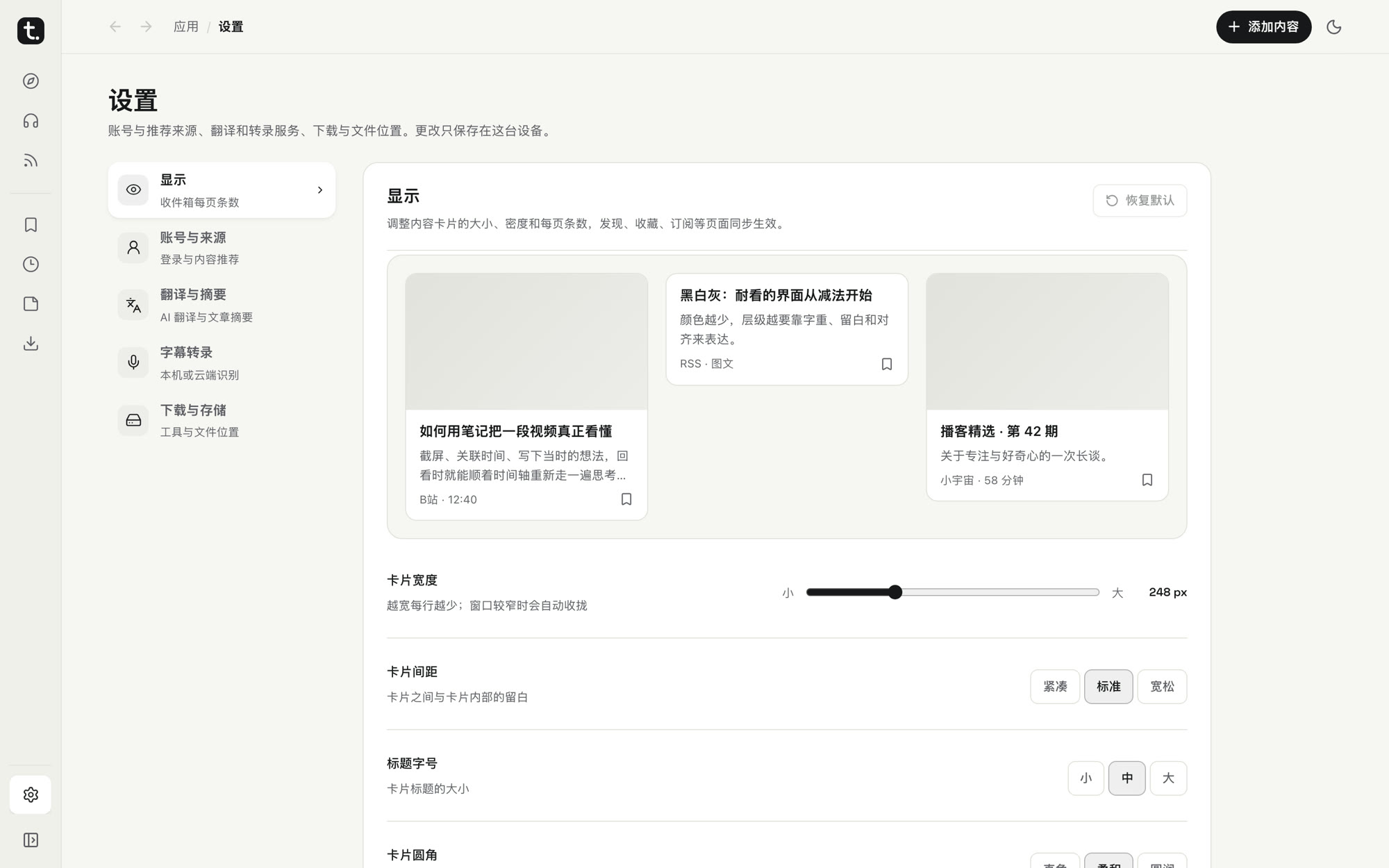Open 账号与来源 settings section
The width and height of the screenshot is (1389, 868).
click(222, 248)
